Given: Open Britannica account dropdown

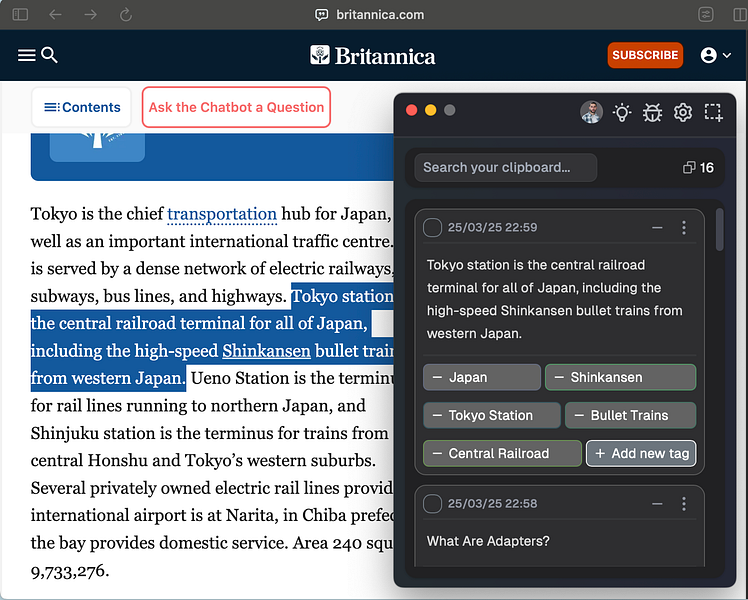Looking at the screenshot, I should pyautogui.click(x=716, y=55).
